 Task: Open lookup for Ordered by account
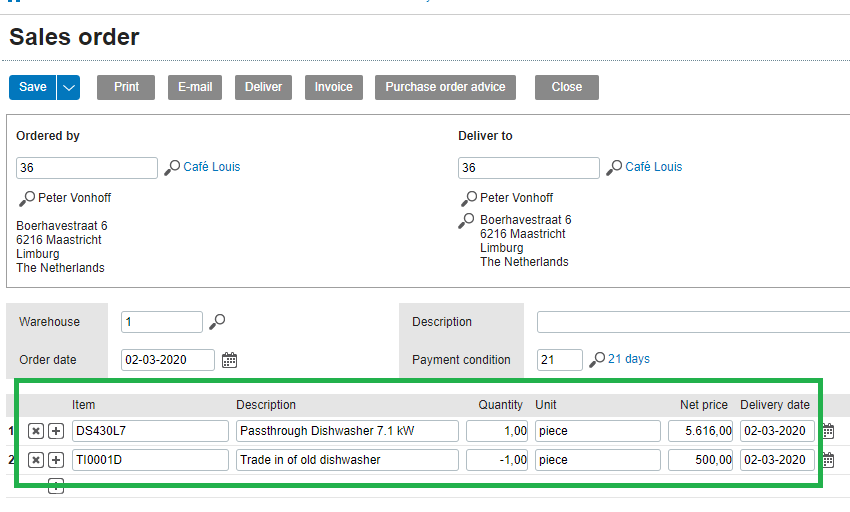click(x=172, y=168)
